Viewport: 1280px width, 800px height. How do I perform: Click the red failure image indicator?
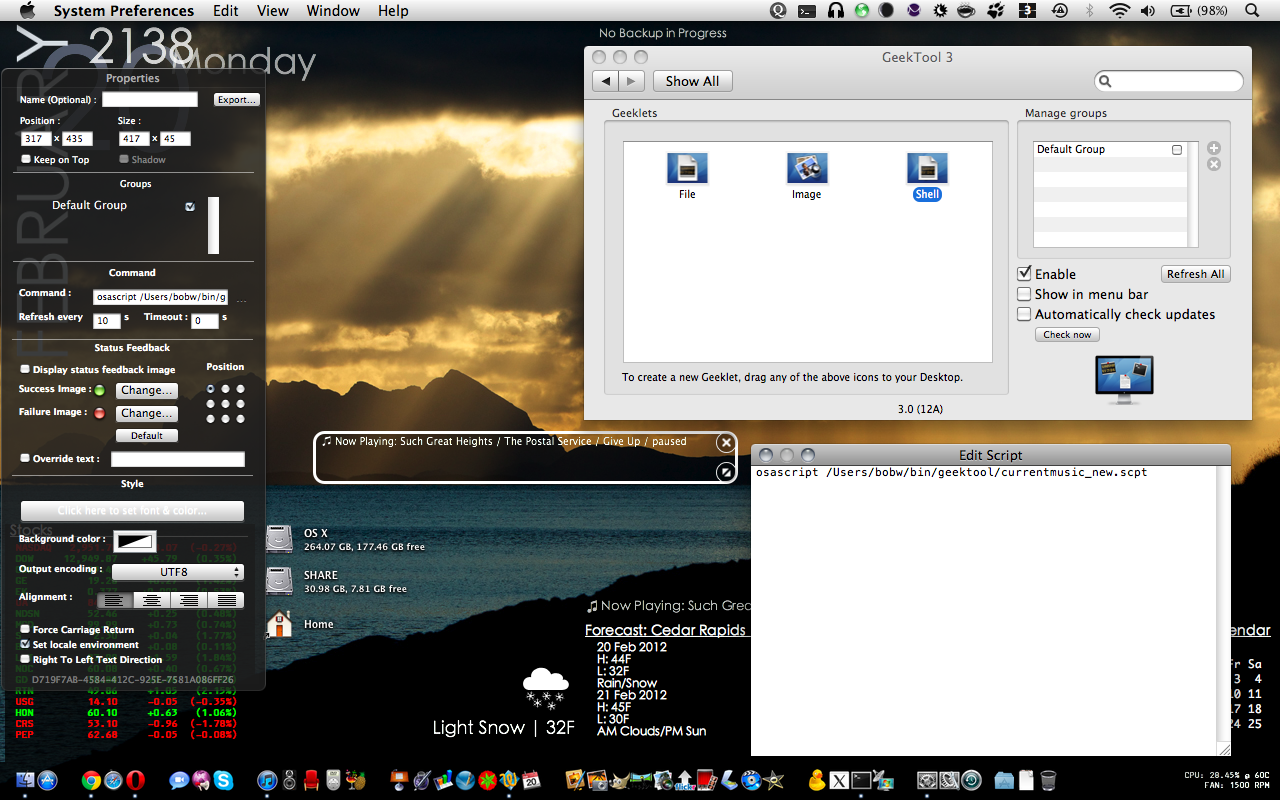[x=100, y=413]
